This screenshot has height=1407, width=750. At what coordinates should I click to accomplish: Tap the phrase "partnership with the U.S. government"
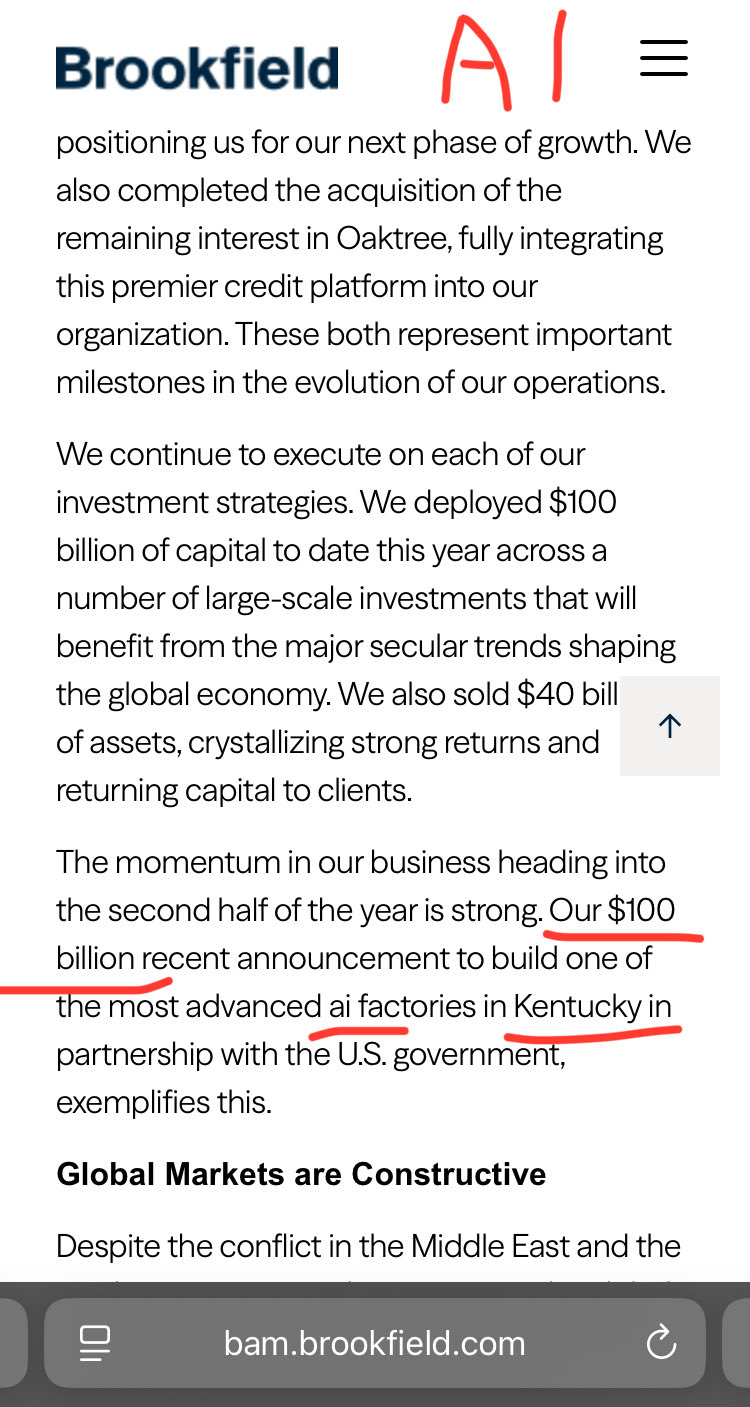click(x=311, y=1054)
